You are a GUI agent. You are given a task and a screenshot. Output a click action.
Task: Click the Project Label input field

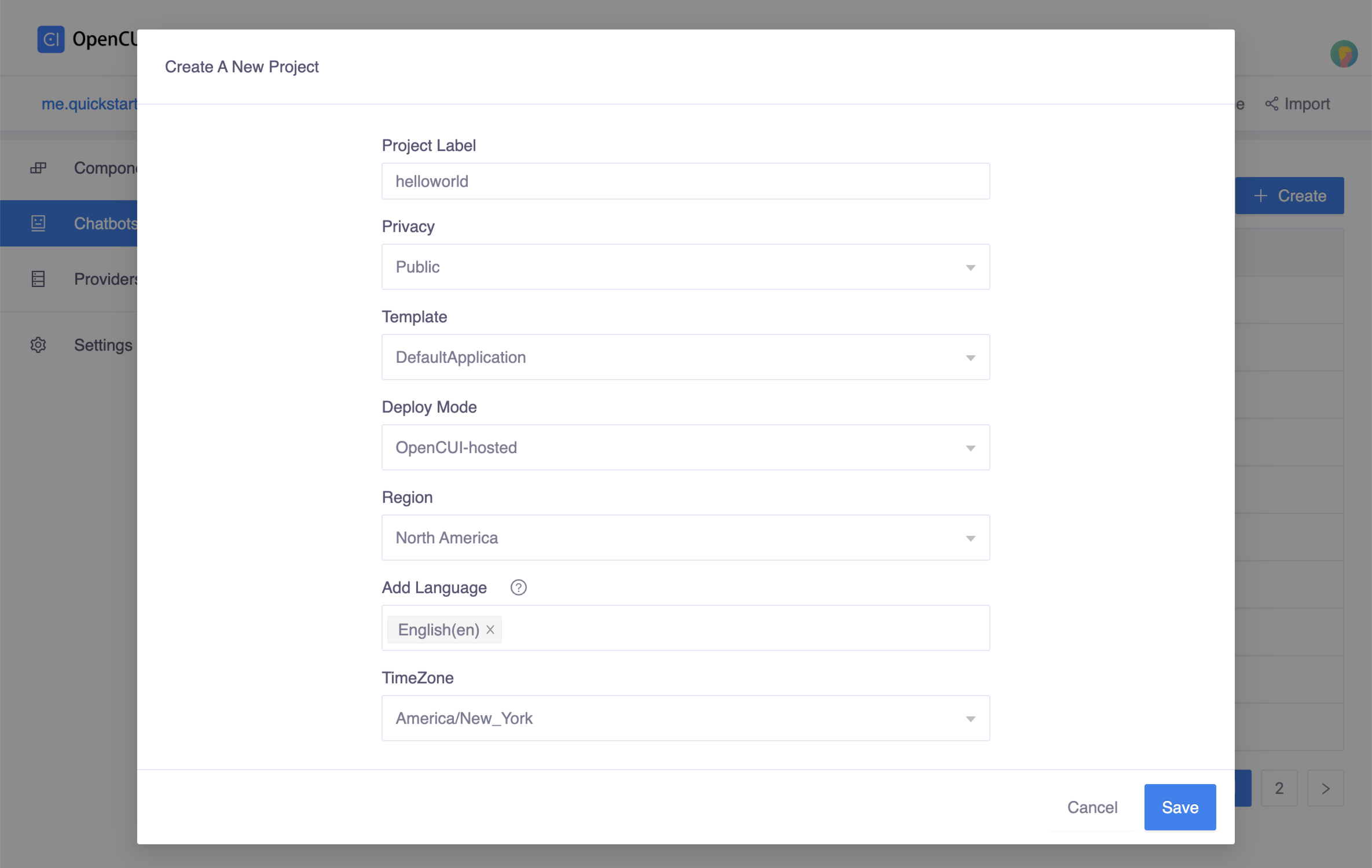point(686,181)
